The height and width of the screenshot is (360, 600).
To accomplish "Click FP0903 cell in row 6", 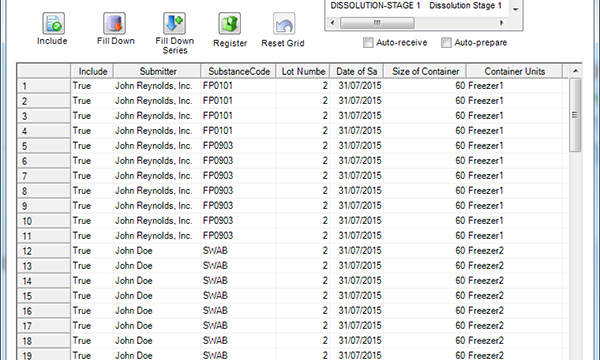I will click(238, 161).
